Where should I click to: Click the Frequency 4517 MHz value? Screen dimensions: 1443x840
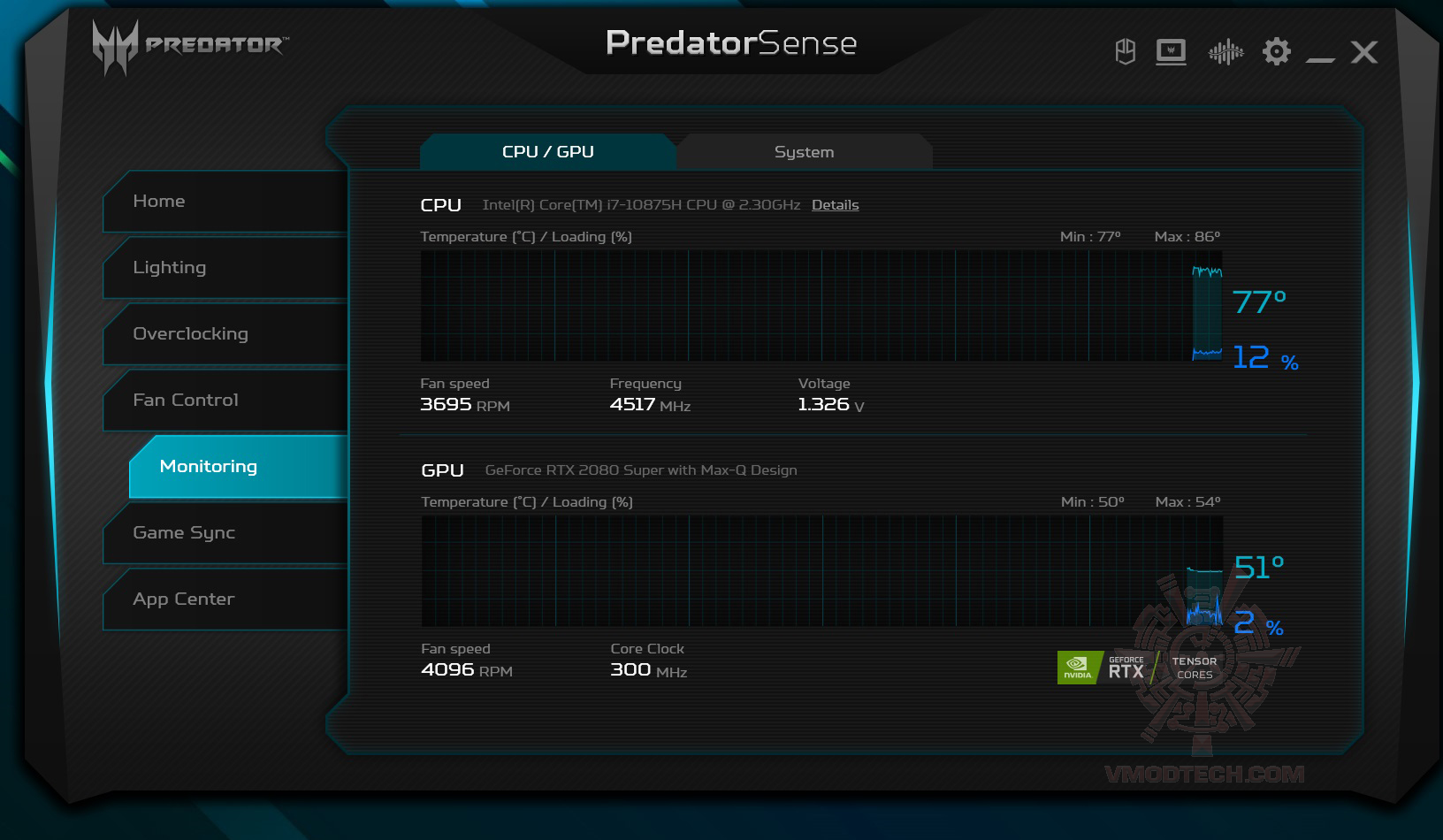coord(650,405)
